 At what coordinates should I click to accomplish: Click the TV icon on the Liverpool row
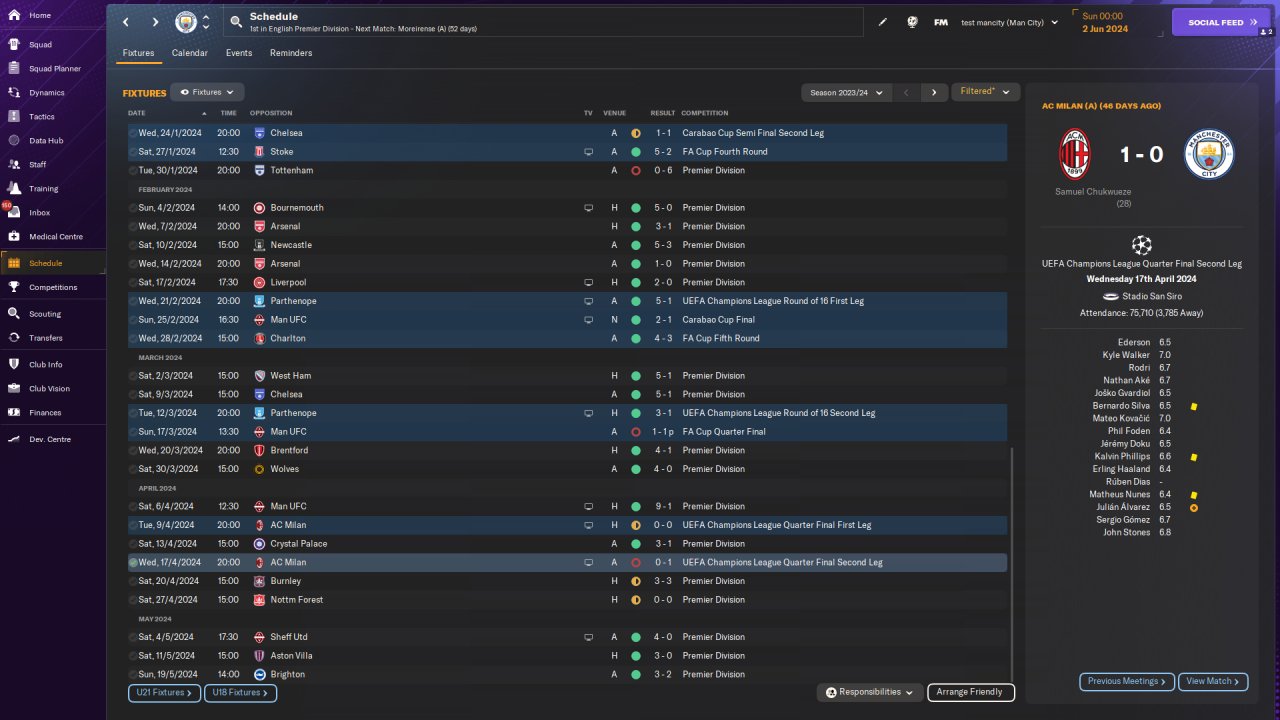pyautogui.click(x=589, y=282)
